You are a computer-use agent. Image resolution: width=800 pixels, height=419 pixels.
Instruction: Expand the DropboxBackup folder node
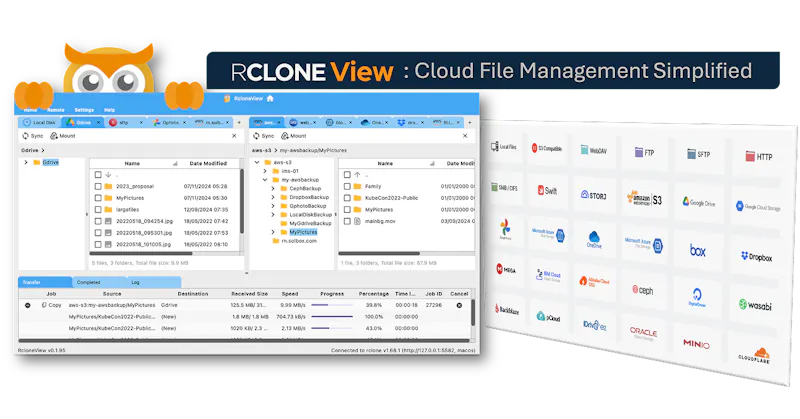273,197
